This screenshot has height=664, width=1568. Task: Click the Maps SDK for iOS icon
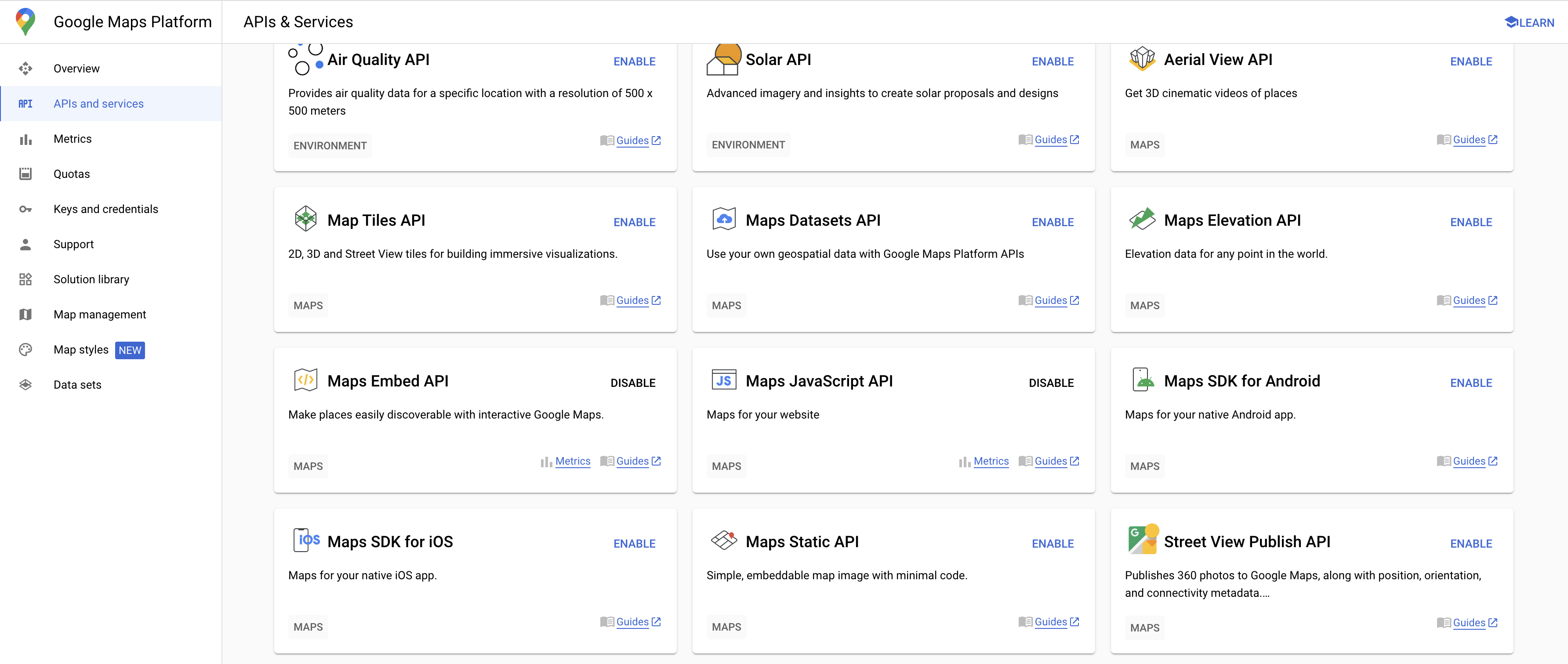pyautogui.click(x=306, y=540)
